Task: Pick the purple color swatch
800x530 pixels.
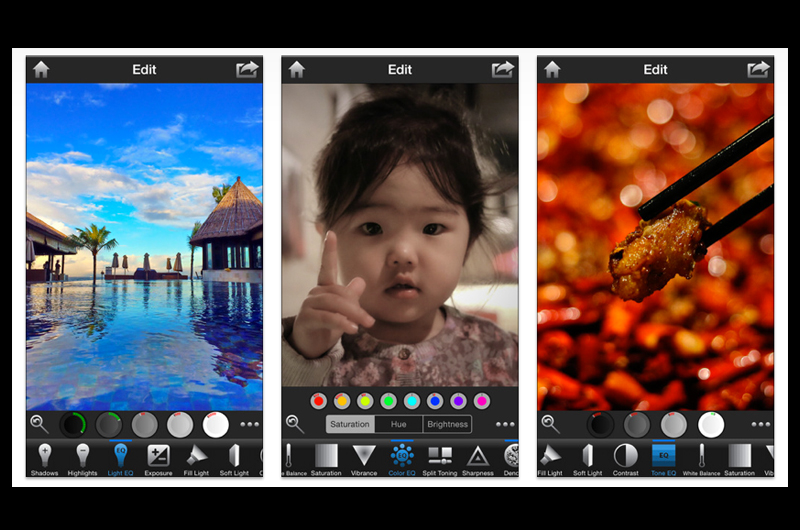Action: coord(459,401)
